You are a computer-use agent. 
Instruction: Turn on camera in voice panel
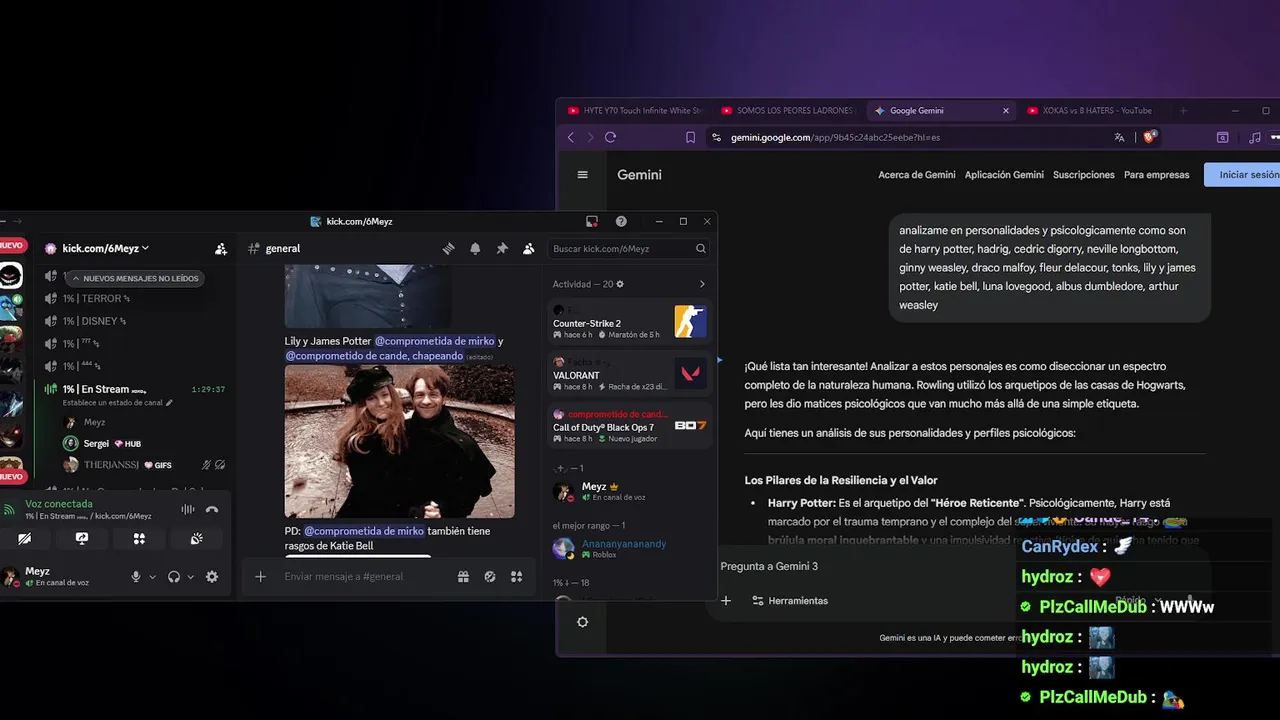point(24,538)
